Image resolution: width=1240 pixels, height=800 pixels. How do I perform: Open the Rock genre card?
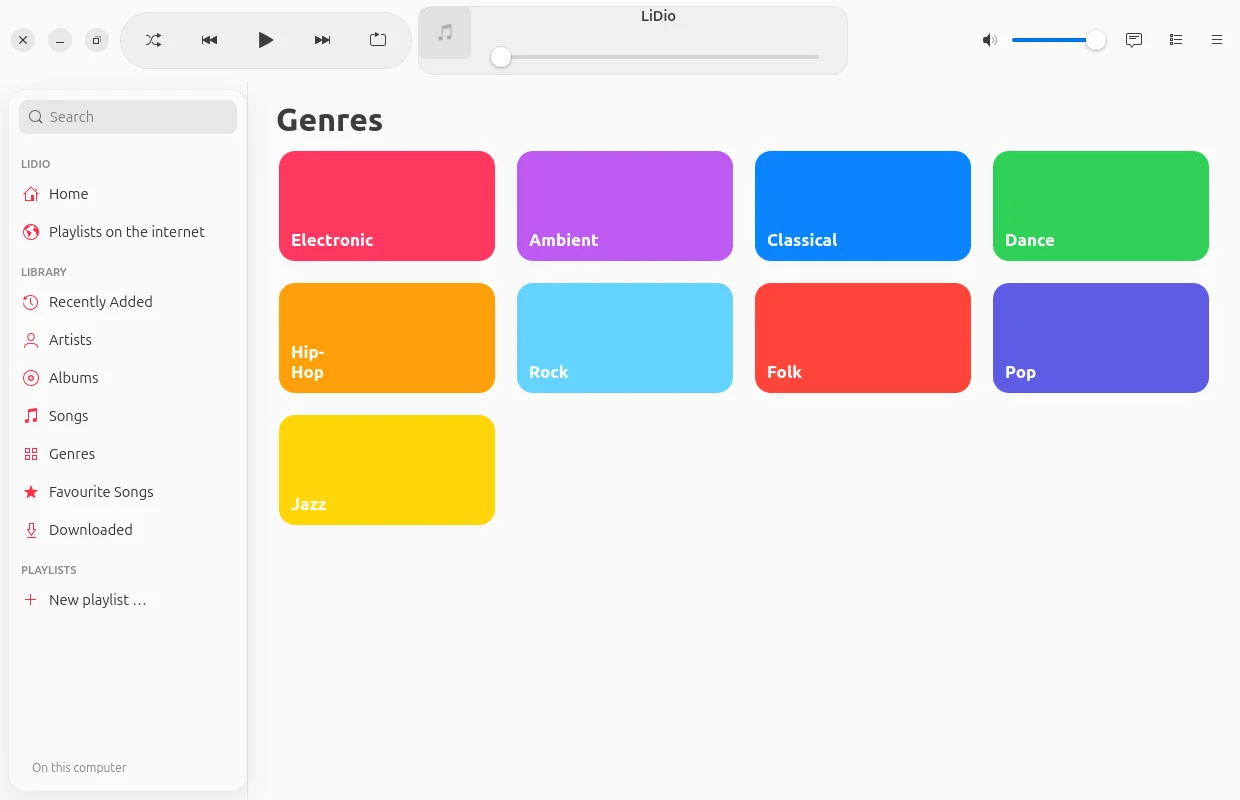pos(625,338)
